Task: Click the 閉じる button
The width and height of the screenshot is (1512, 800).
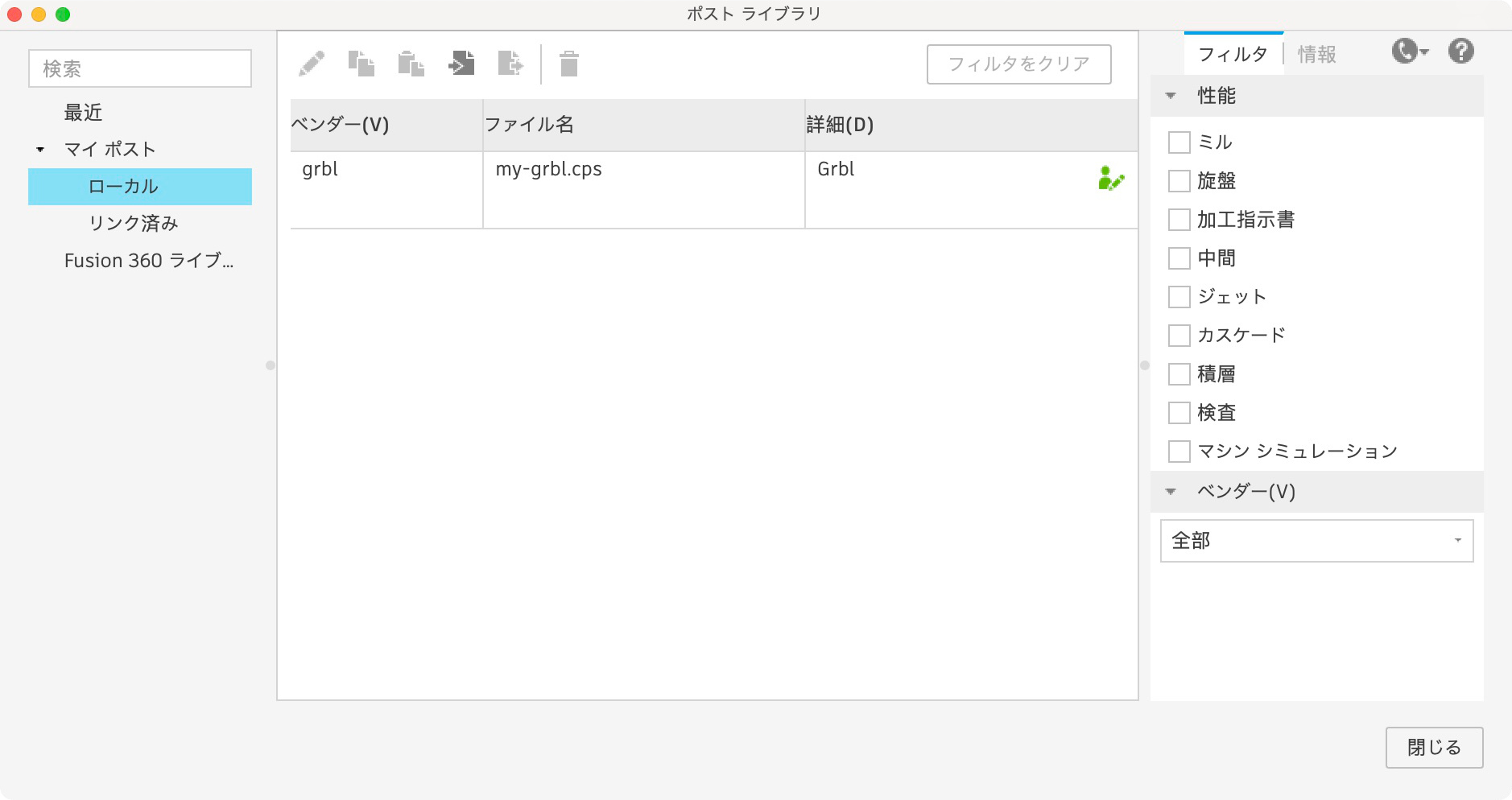Action: (1434, 748)
